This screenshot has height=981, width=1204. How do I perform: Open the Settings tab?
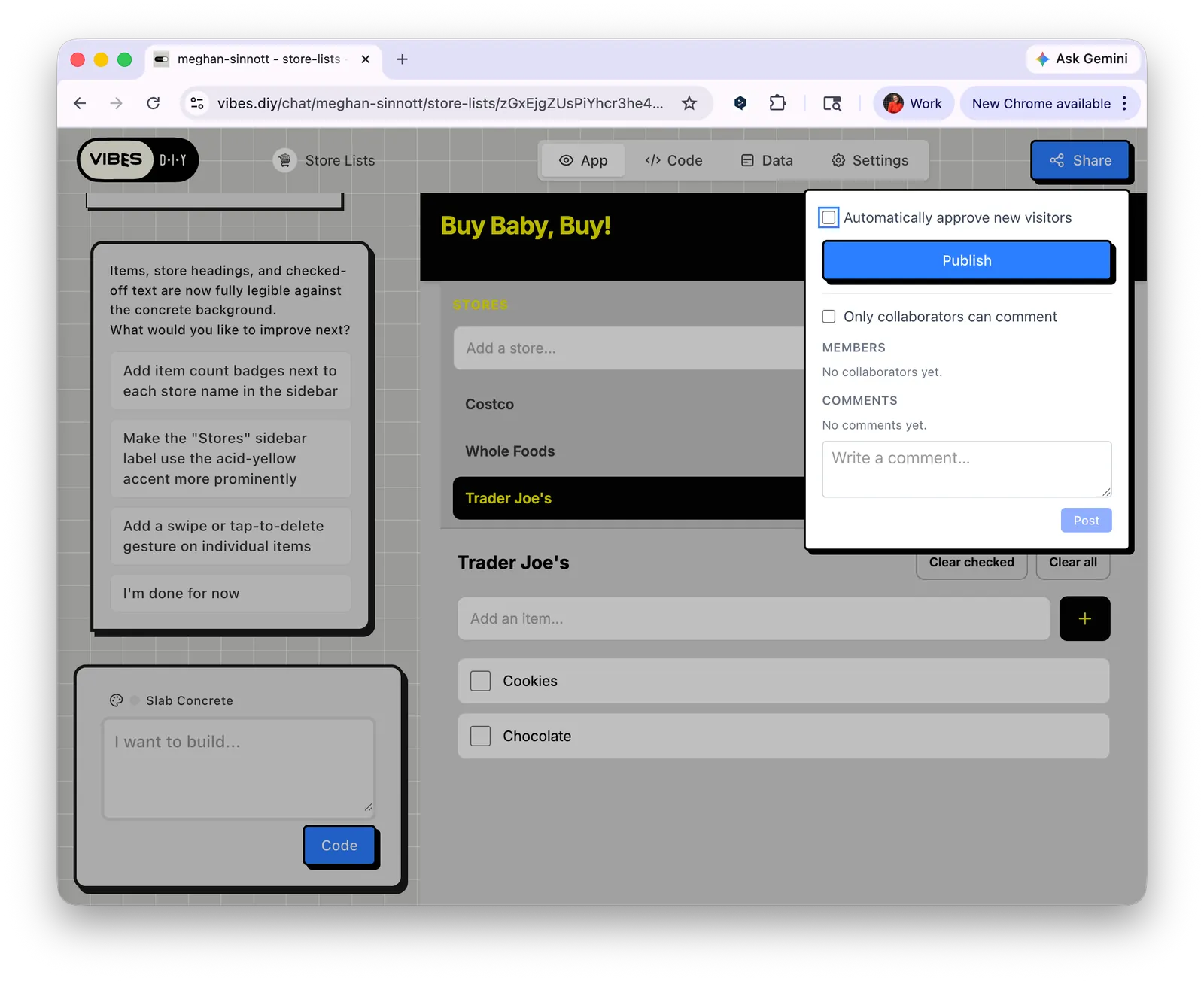point(870,160)
